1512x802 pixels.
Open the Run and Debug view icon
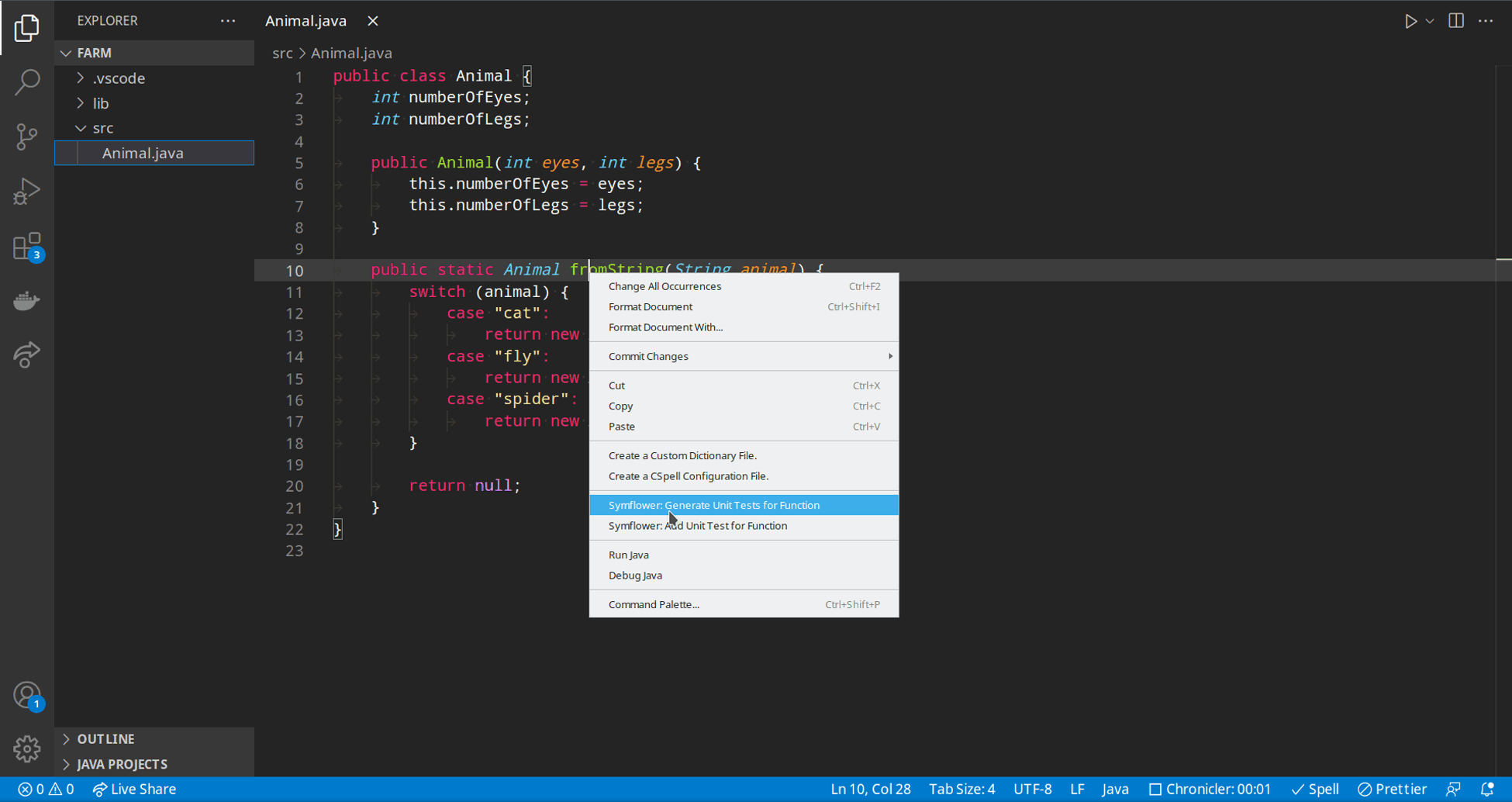27,191
